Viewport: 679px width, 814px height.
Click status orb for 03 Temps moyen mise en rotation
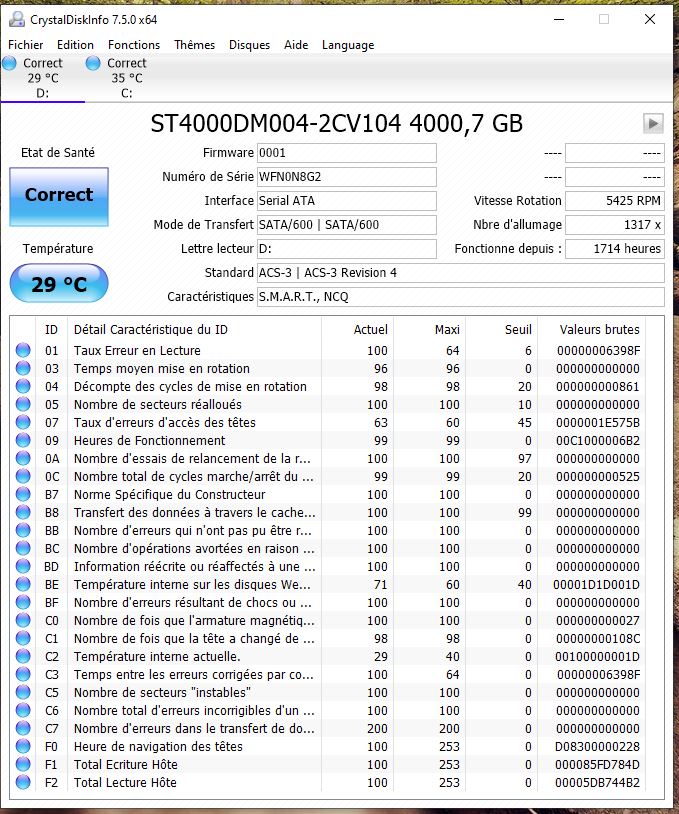pyautogui.click(x=23, y=368)
